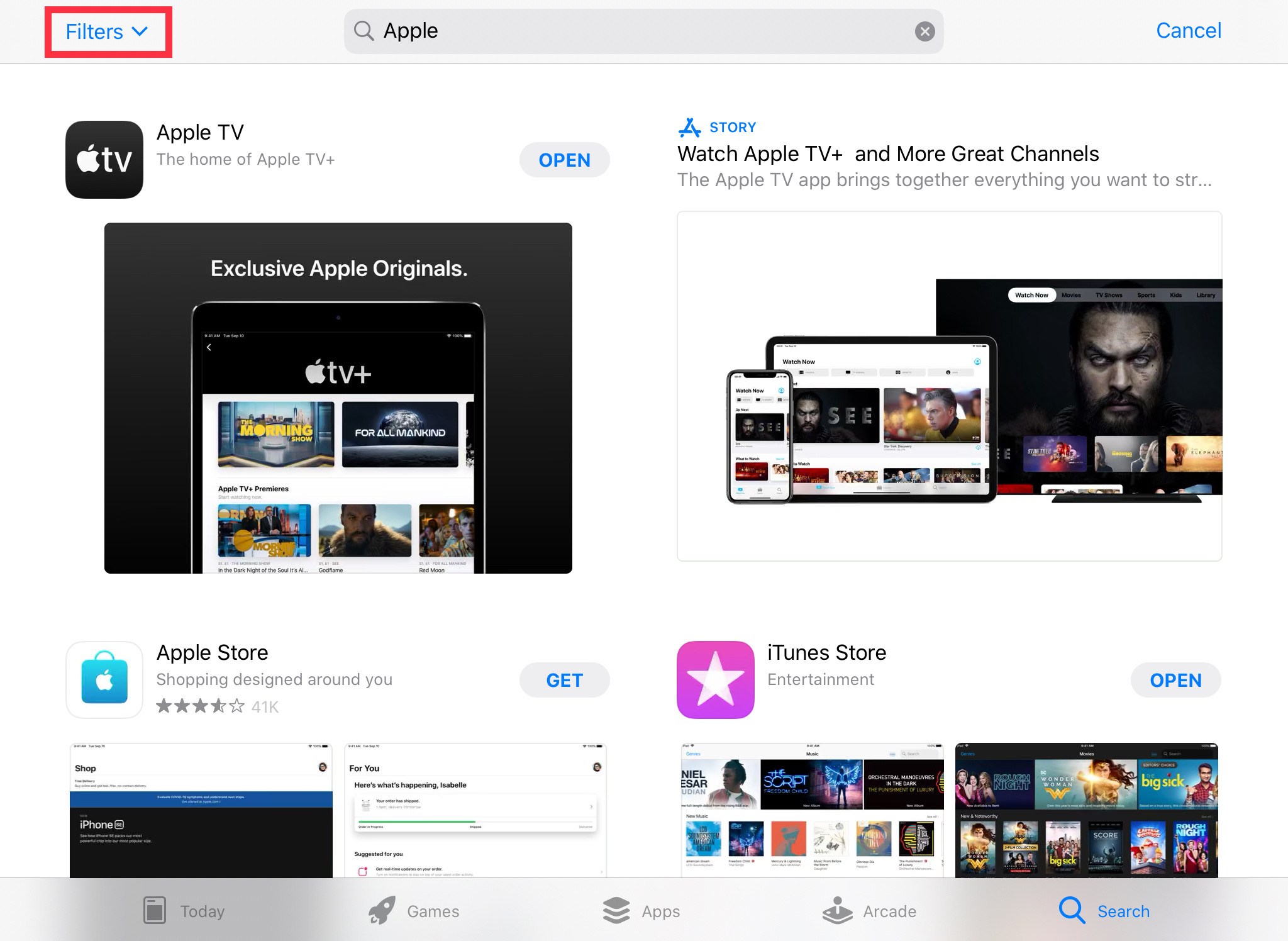1288x941 pixels.
Task: Tap the App Store story icon
Action: [690, 128]
